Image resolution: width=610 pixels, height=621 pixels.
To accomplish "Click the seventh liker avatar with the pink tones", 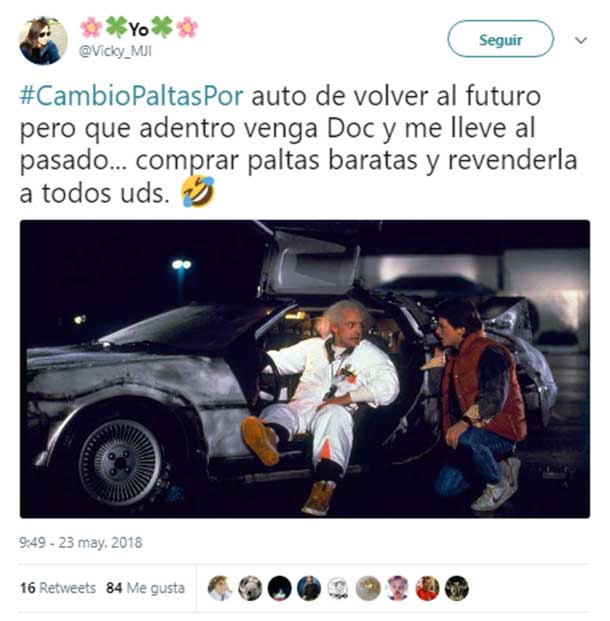I will (x=398, y=588).
